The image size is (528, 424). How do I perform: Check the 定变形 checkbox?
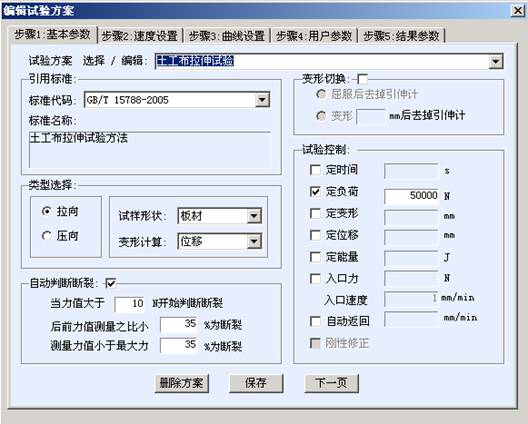315,213
